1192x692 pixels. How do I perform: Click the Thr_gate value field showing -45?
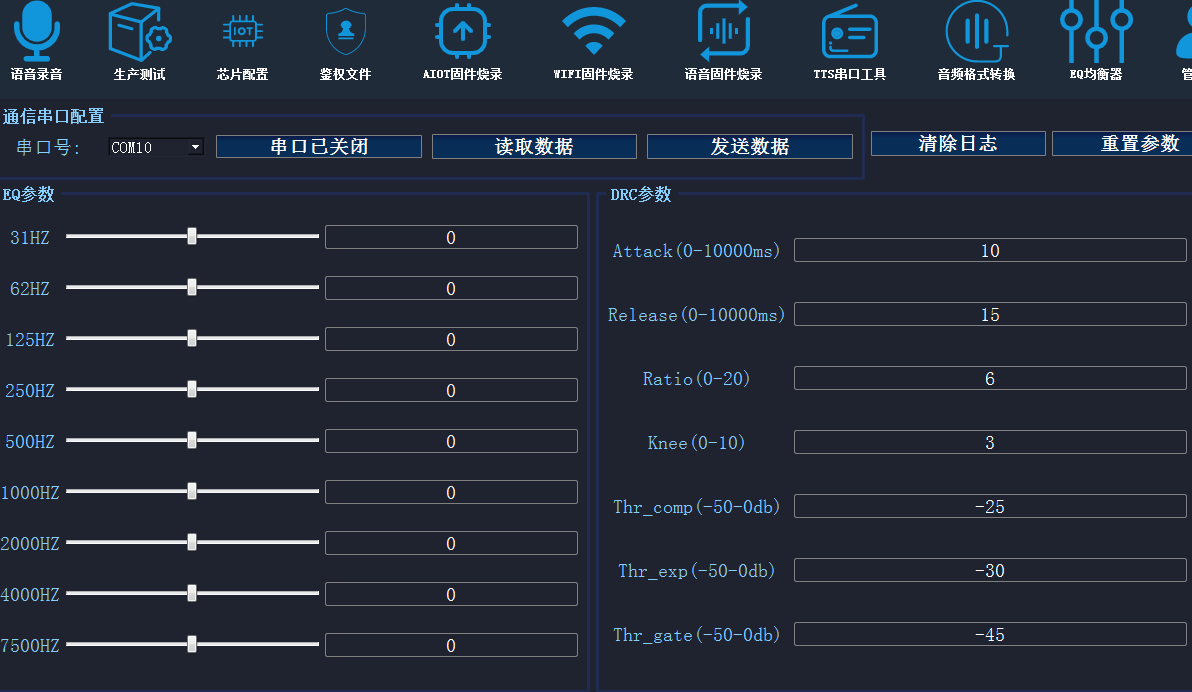coord(989,635)
